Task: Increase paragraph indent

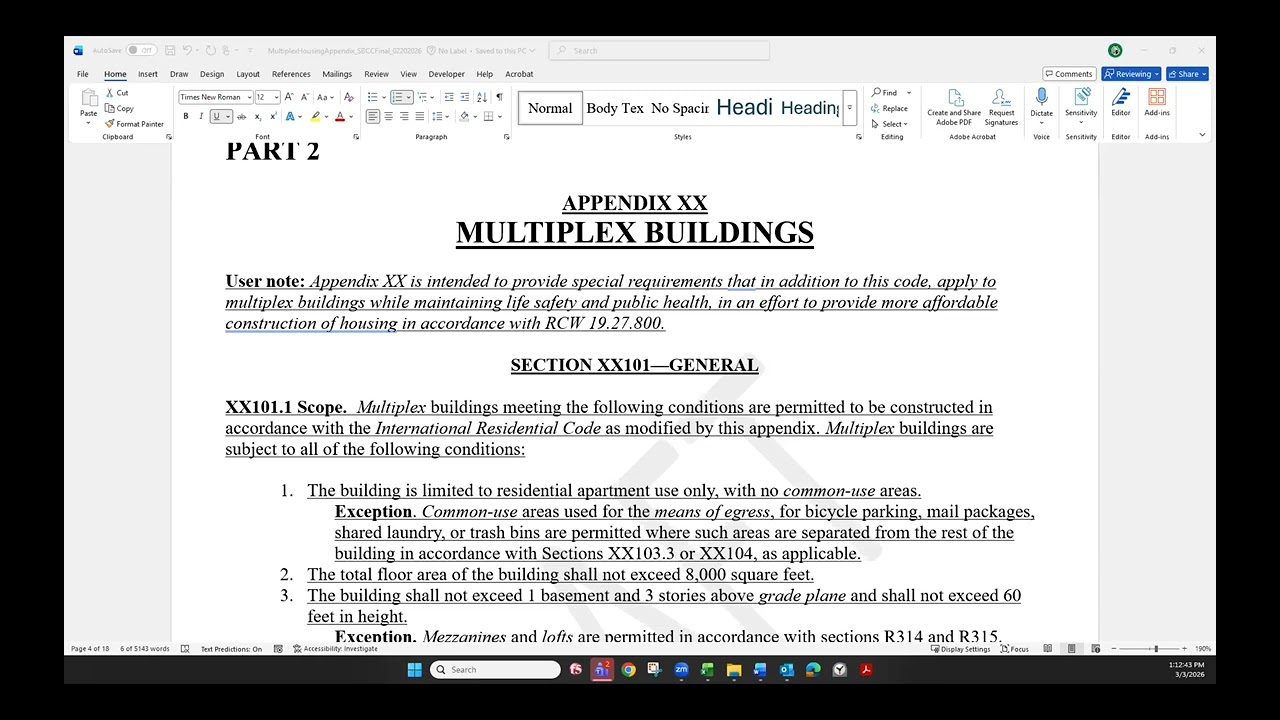Action: pos(465,97)
